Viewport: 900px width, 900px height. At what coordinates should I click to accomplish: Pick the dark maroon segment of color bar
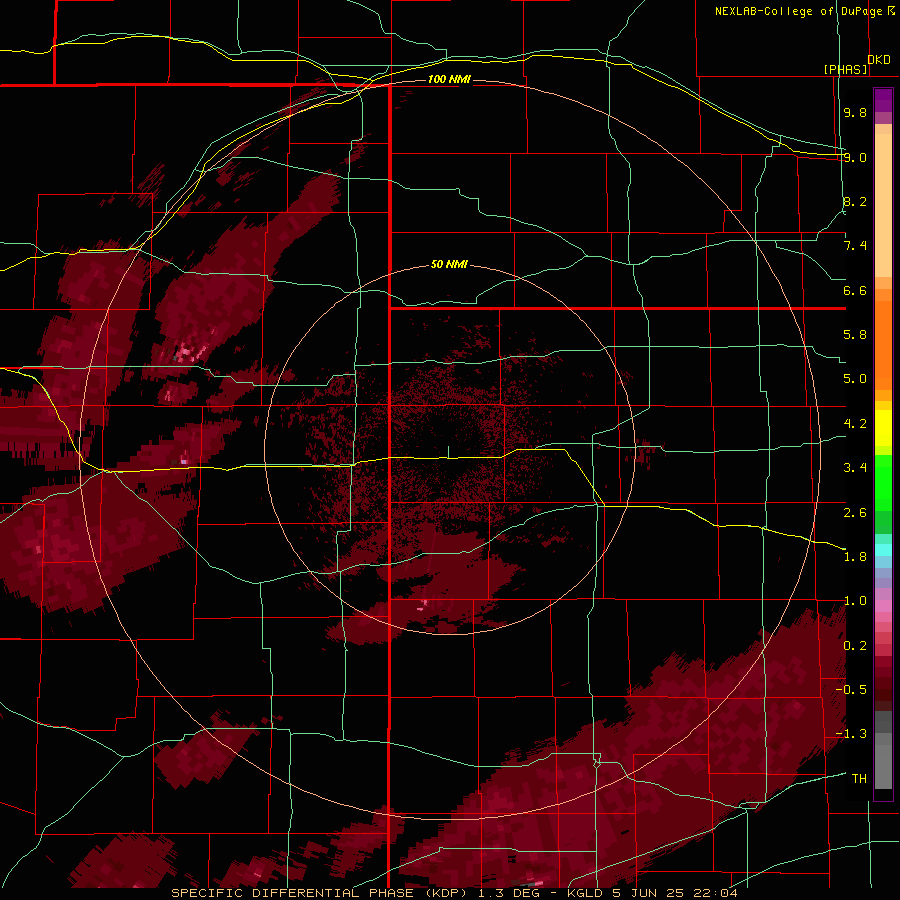tap(883, 689)
